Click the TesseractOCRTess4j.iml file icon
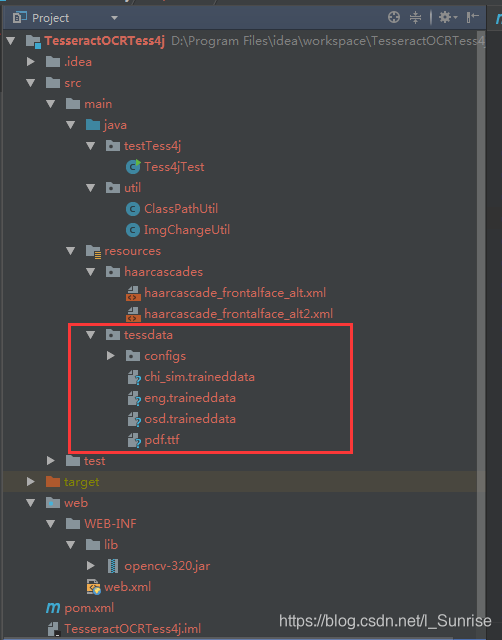This screenshot has height=640, width=502. [x=54, y=629]
